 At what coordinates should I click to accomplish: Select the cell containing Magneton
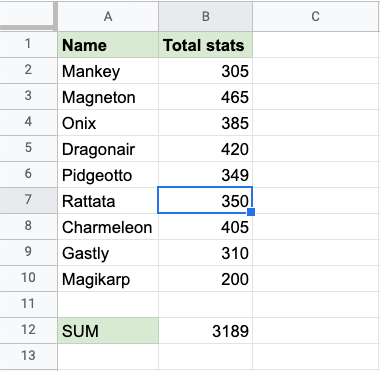108,97
